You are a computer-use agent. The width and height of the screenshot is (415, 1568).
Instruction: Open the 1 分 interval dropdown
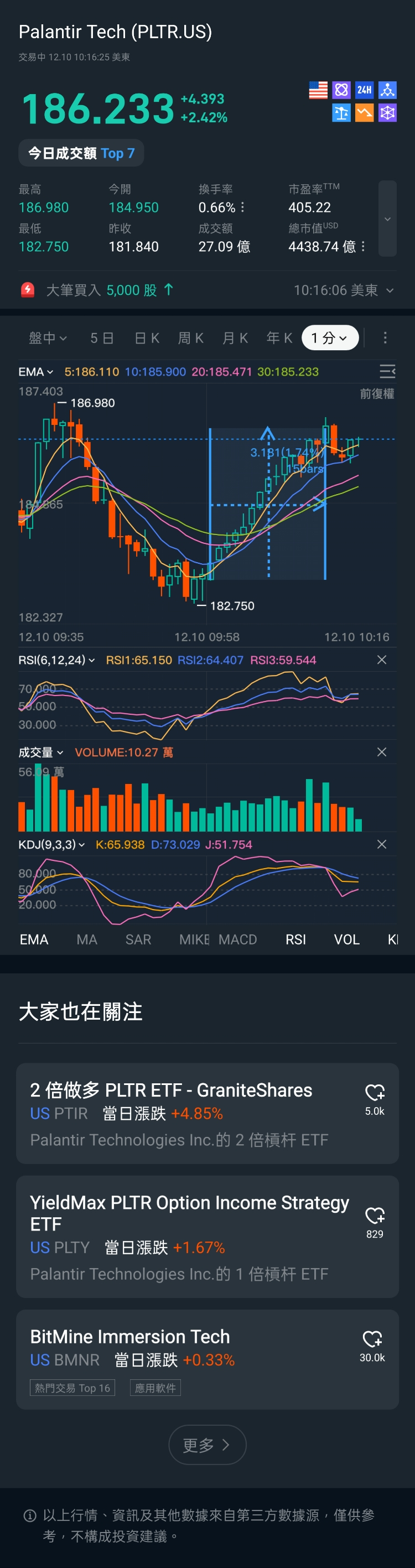[330, 338]
